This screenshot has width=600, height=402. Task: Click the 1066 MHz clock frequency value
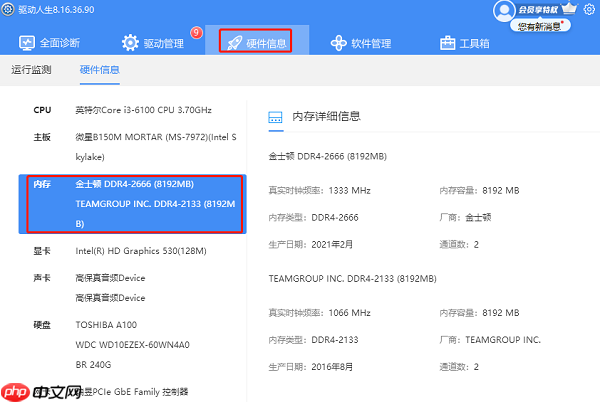(349, 313)
